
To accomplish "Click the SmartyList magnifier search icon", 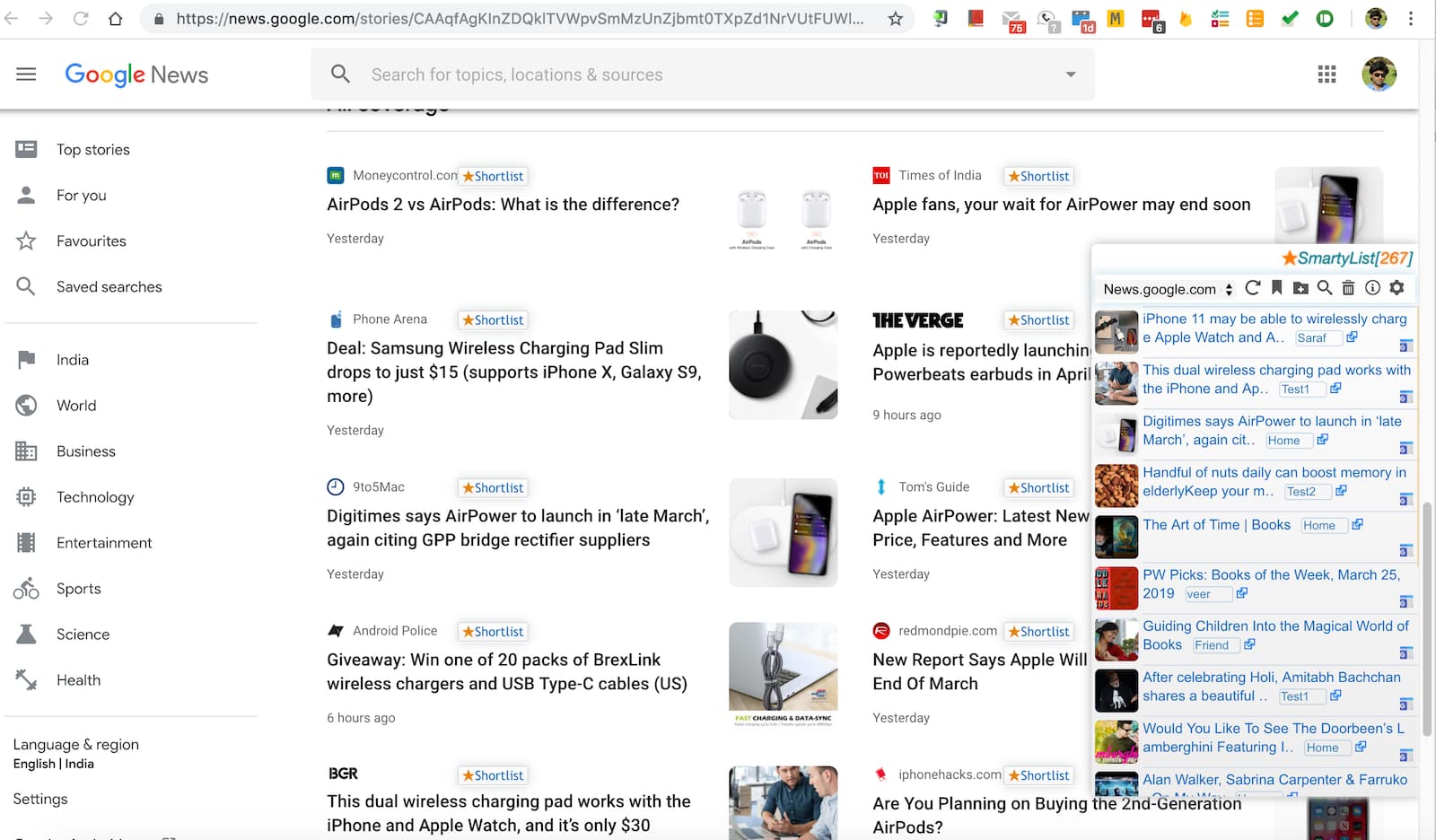I will pyautogui.click(x=1324, y=288).
